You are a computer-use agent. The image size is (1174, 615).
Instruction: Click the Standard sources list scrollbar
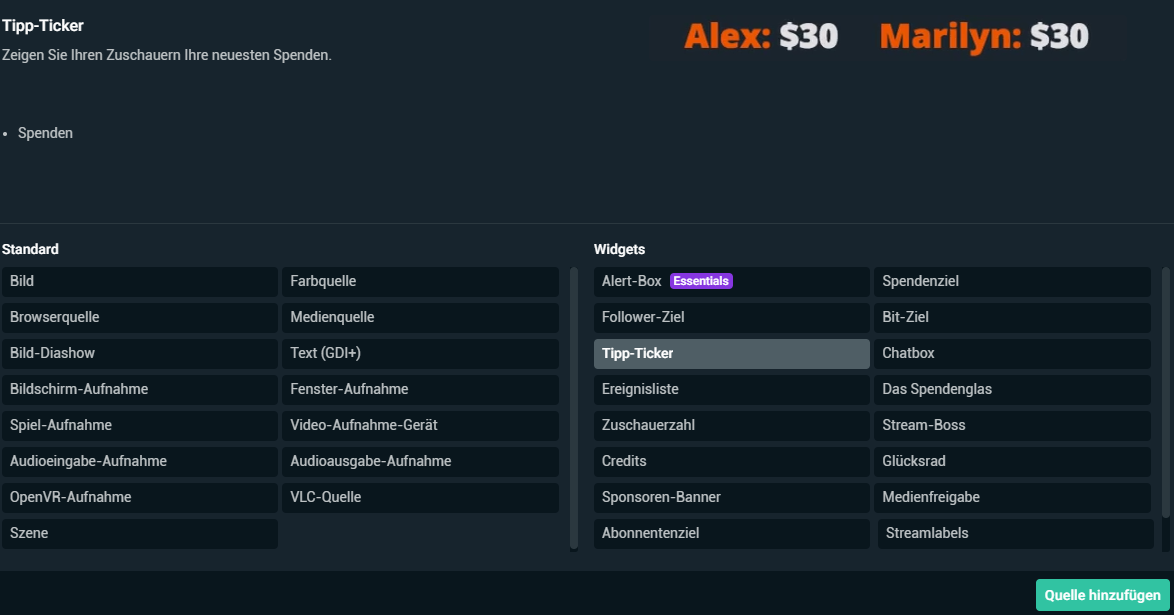point(574,407)
